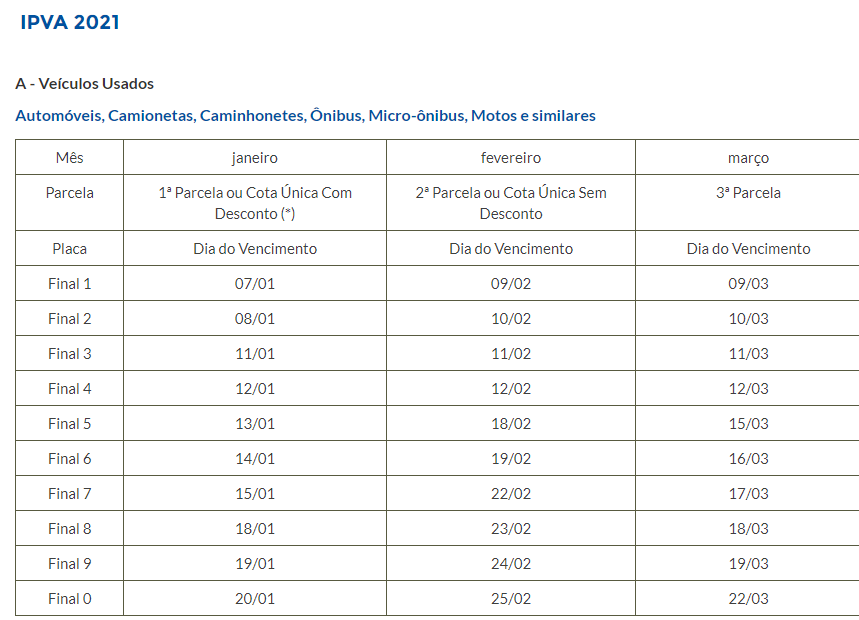The height and width of the screenshot is (620, 859).
Task: Select the Placa row header
Action: 70,249
